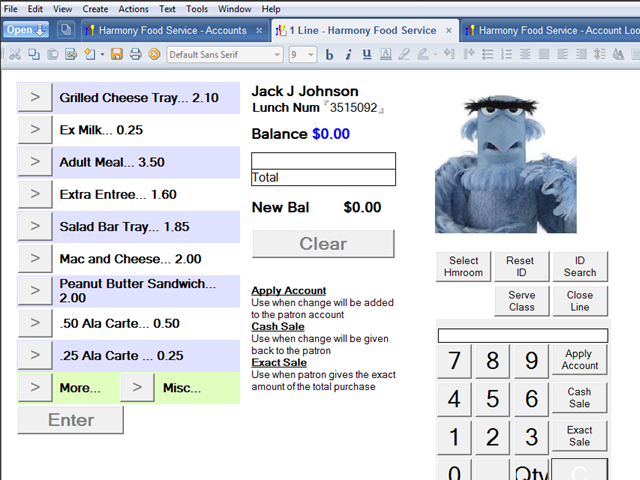Click the Apply Account keypad button

[x=580, y=360]
